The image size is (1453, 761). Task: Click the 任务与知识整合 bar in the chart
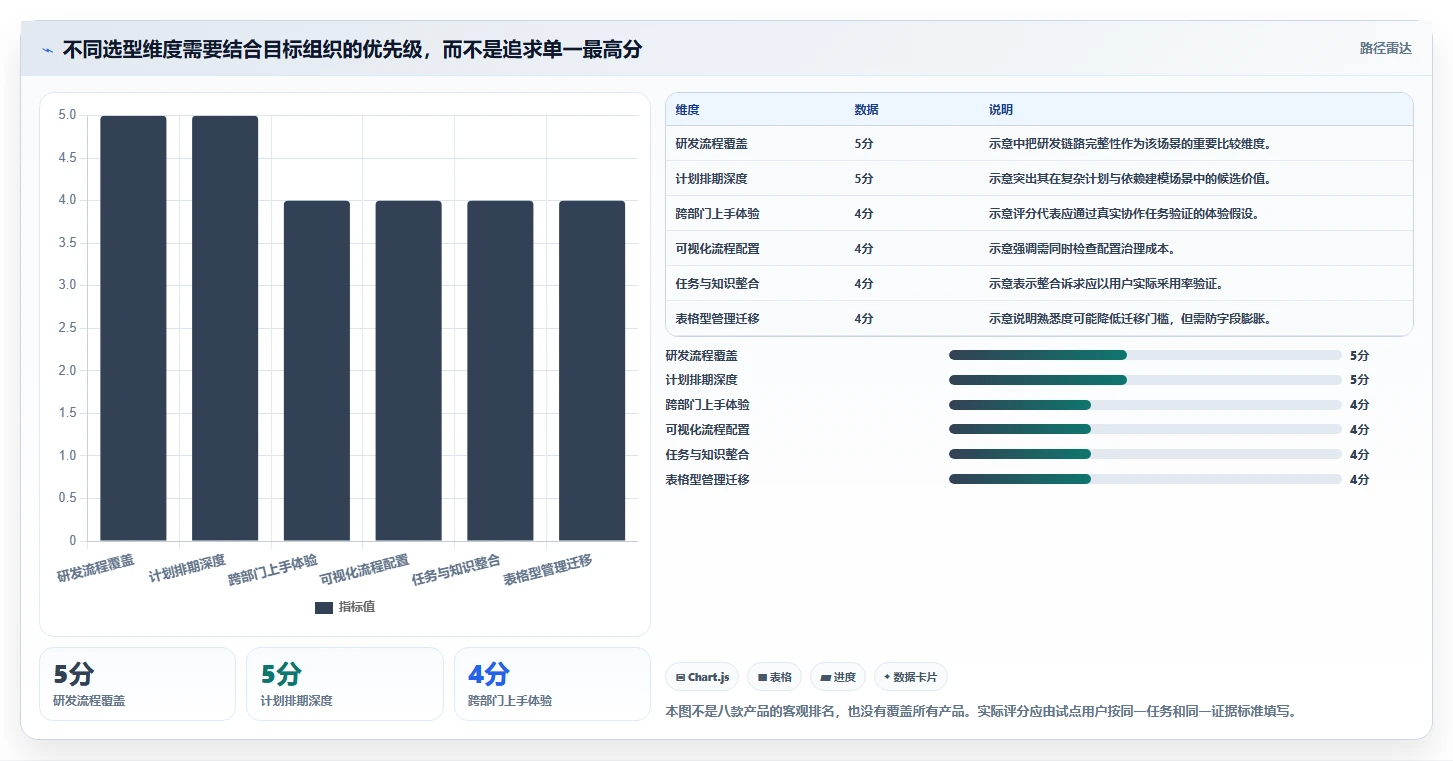coord(500,371)
